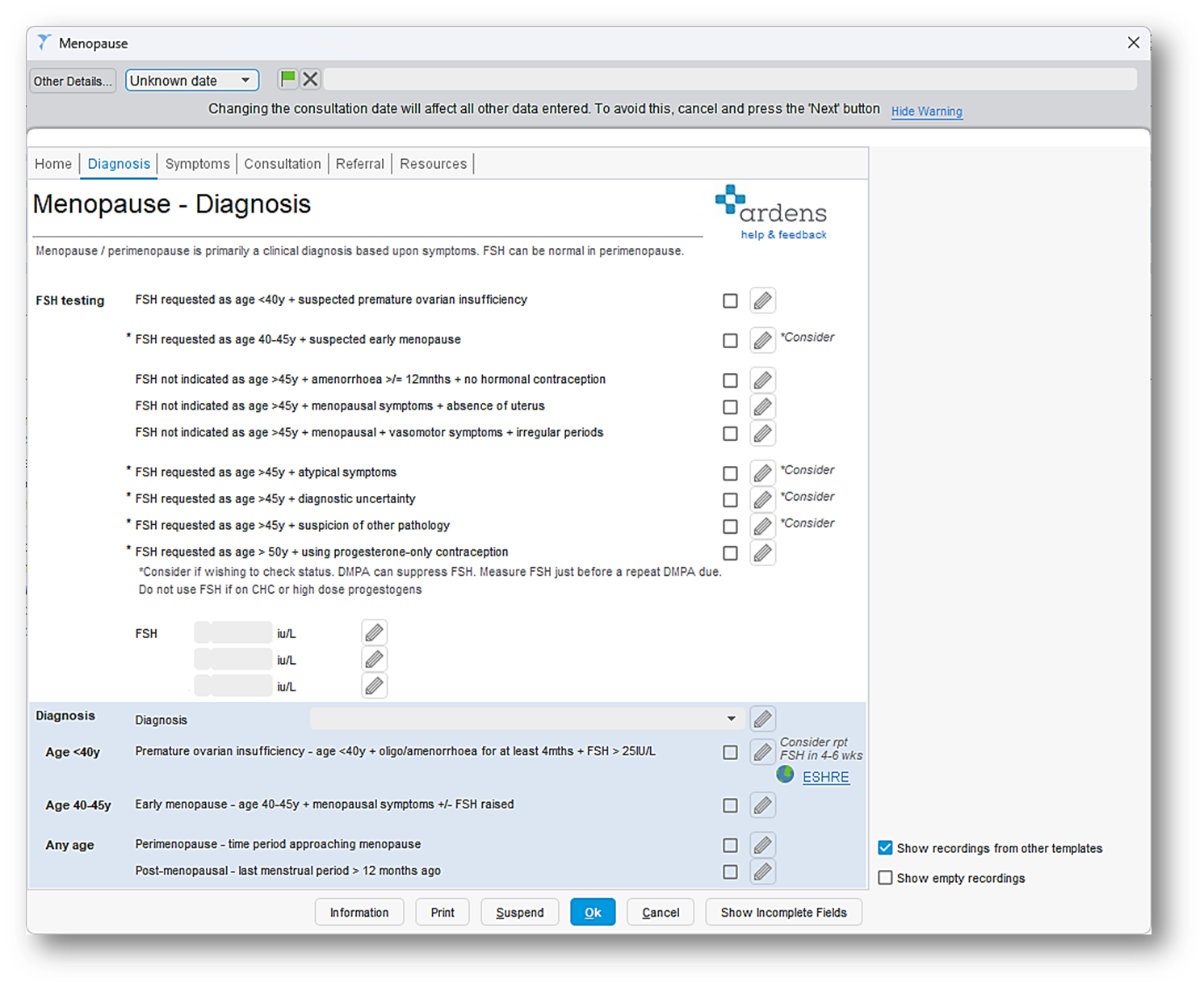Tick FSH requested atypical symptoms checkbox
This screenshot has height=987, width=1204.
tap(730, 472)
